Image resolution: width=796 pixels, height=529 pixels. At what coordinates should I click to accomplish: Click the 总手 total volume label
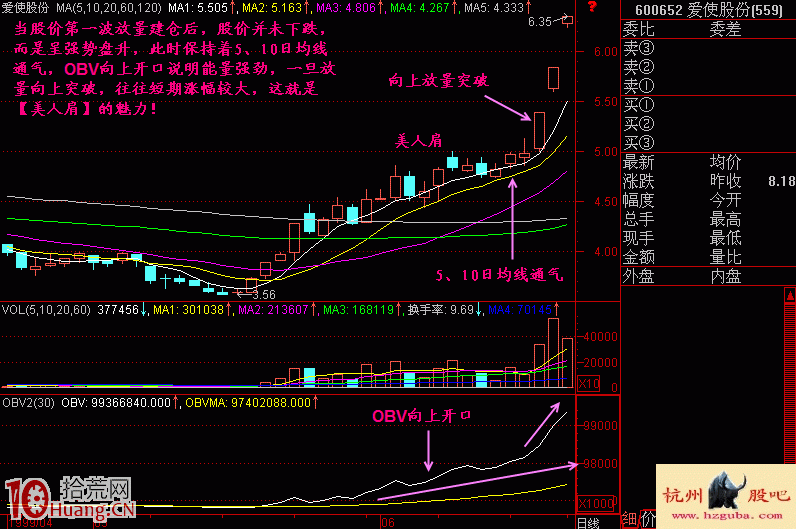click(639, 219)
